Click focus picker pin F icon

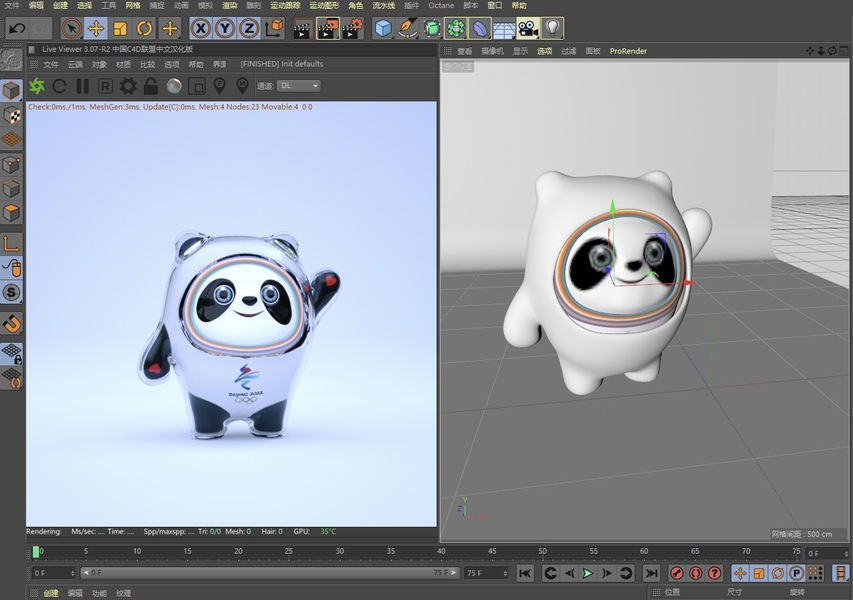pyautogui.click(x=219, y=85)
